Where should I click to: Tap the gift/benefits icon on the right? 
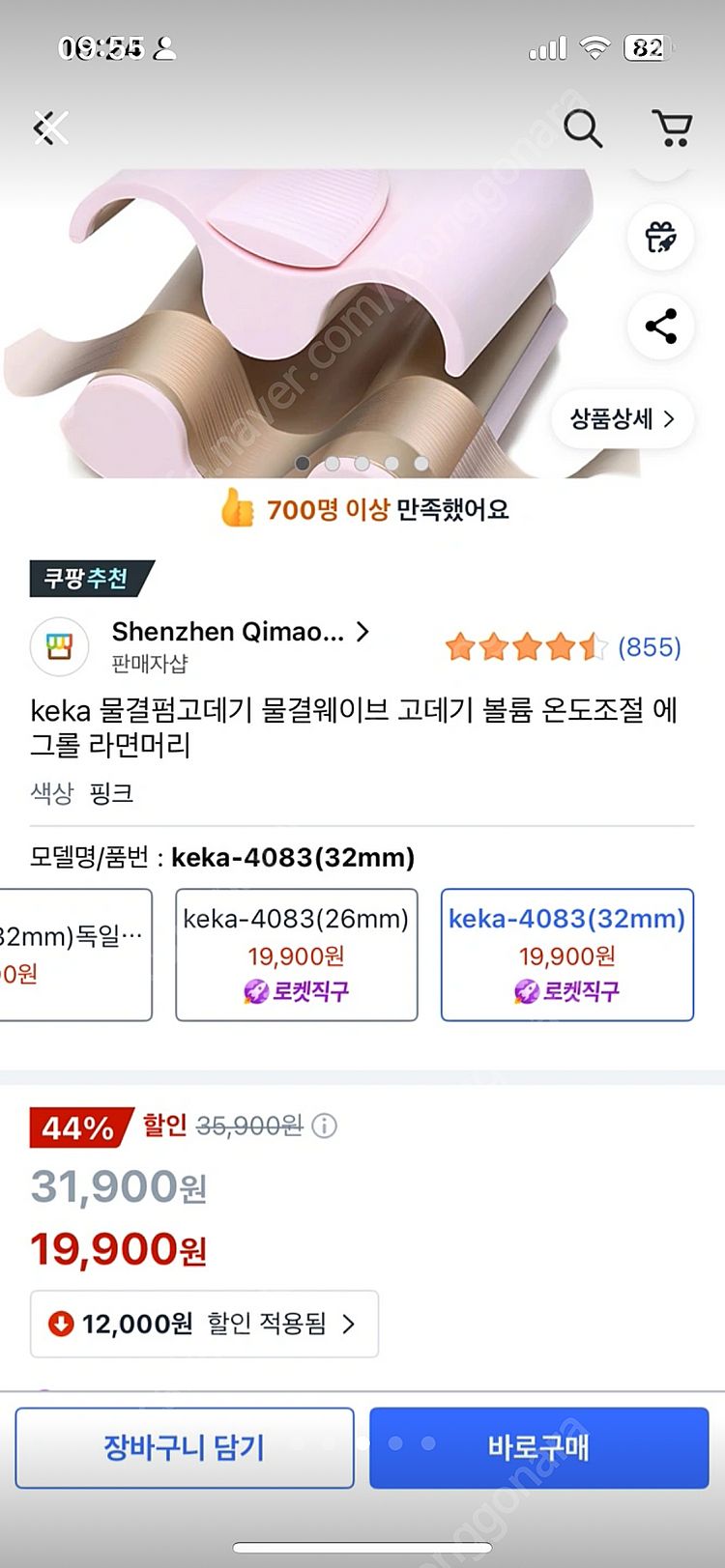(660, 237)
